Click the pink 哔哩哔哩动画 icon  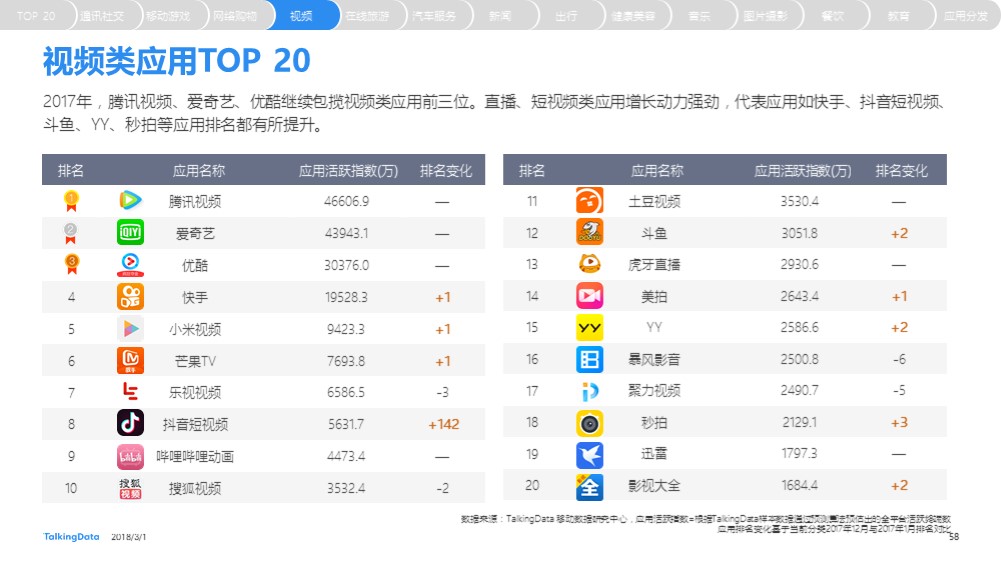coord(130,456)
